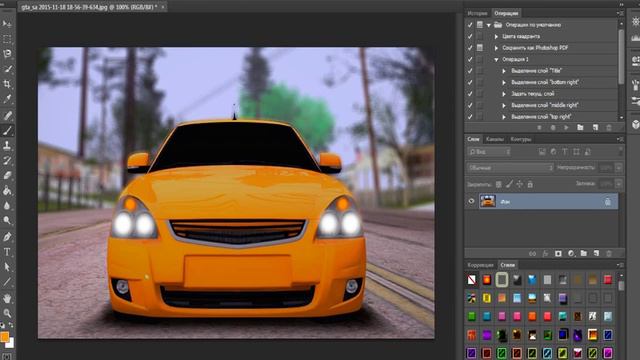Click record button in Actions panel
This screenshot has height=360, width=640.
tap(553, 128)
